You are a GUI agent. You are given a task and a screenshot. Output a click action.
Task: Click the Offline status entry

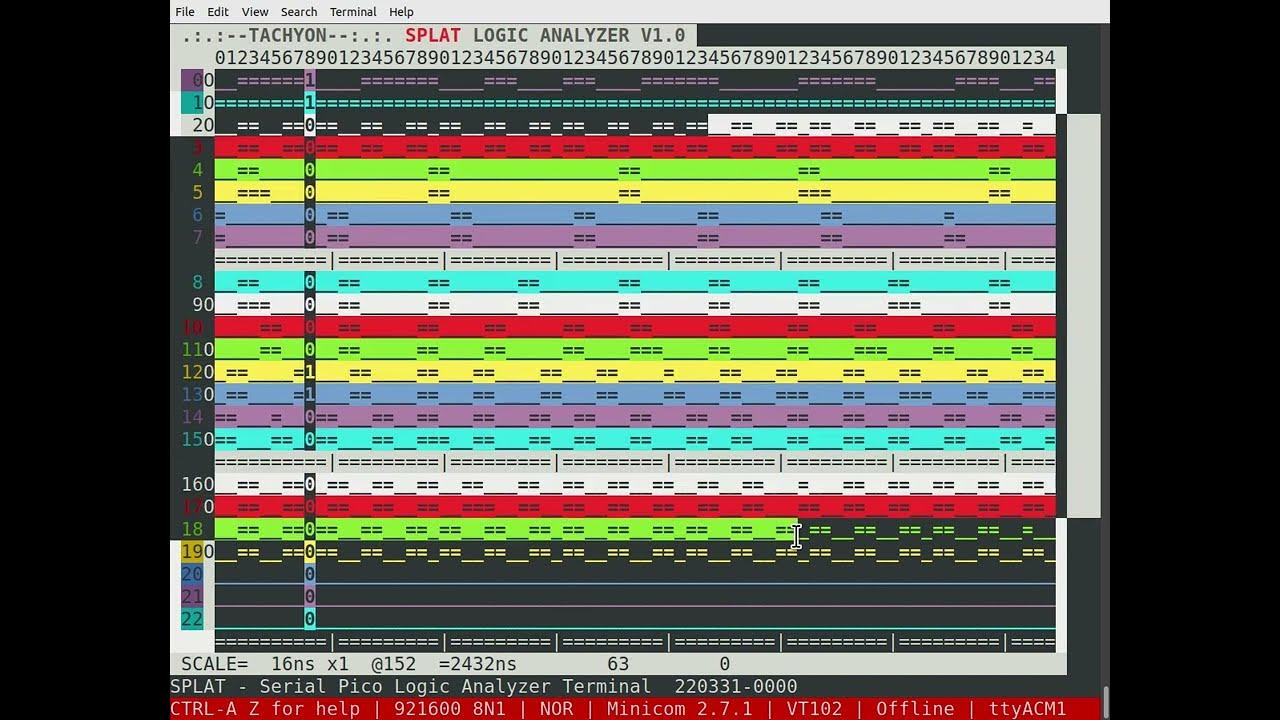pos(916,709)
